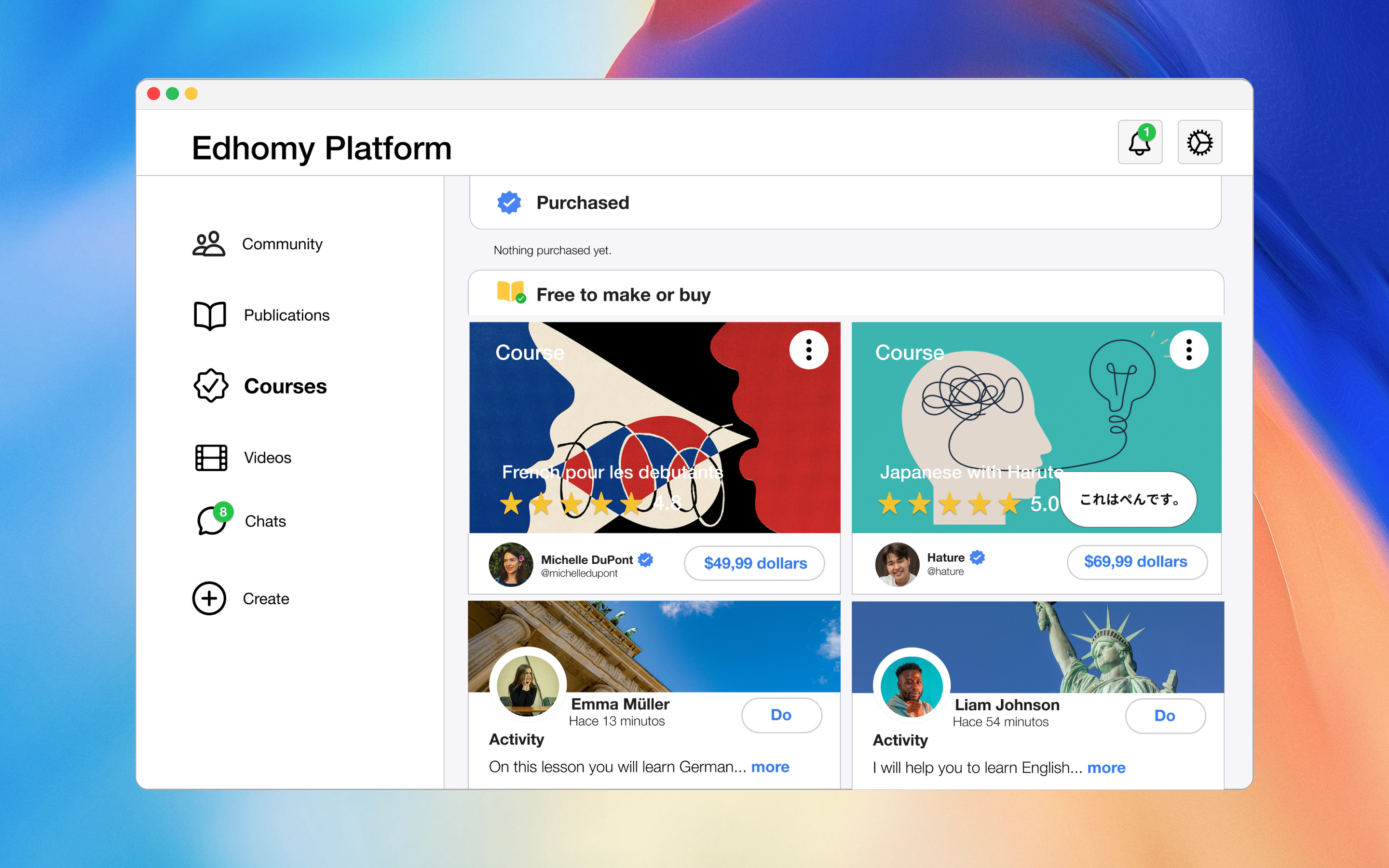Click the Nothing purchased yet text
This screenshot has height=868, width=1389.
(552, 250)
